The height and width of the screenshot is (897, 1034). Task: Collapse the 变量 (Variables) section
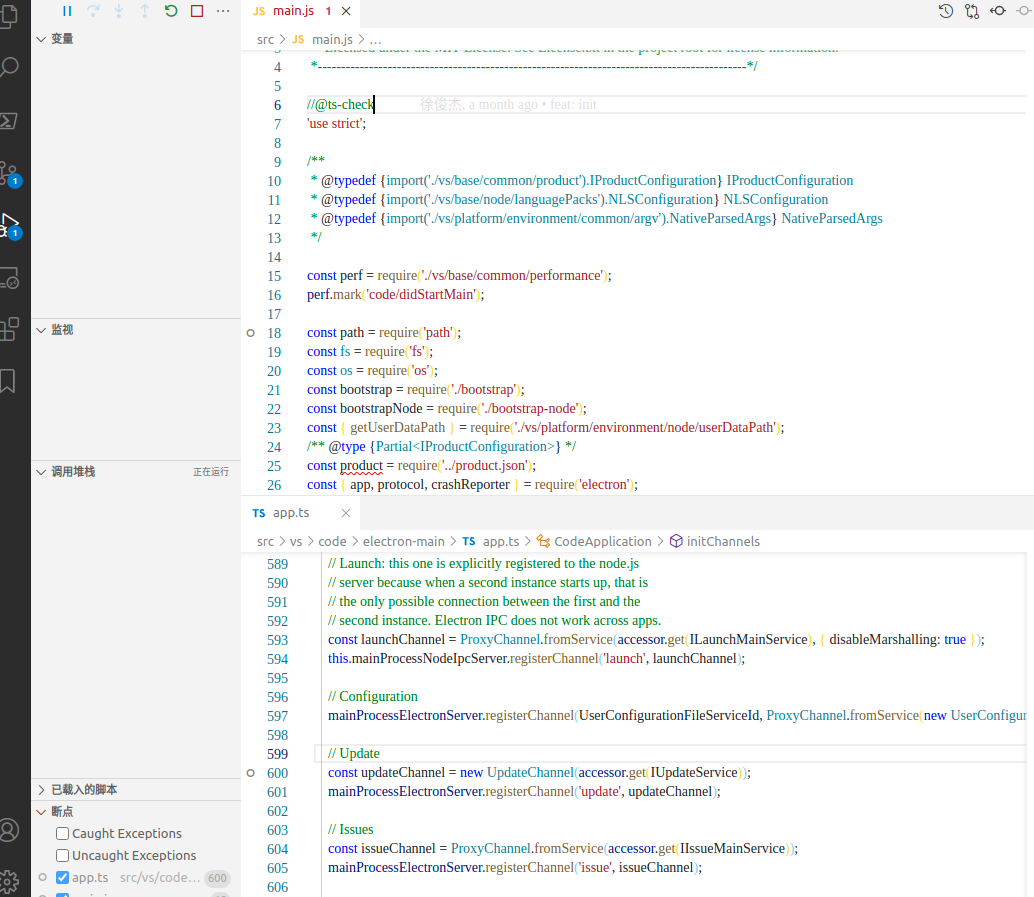pos(41,39)
